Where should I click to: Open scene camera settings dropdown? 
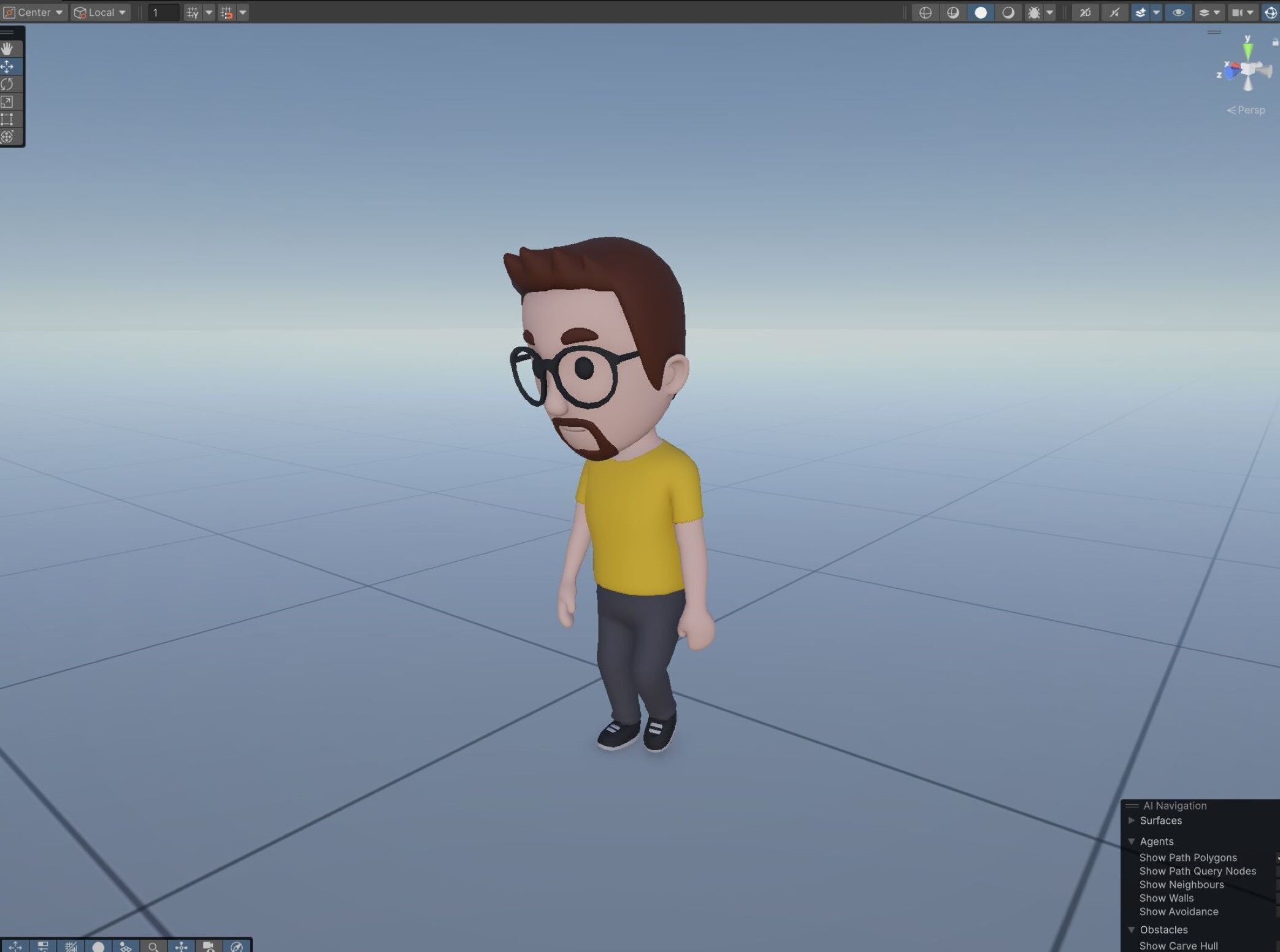[1243, 12]
